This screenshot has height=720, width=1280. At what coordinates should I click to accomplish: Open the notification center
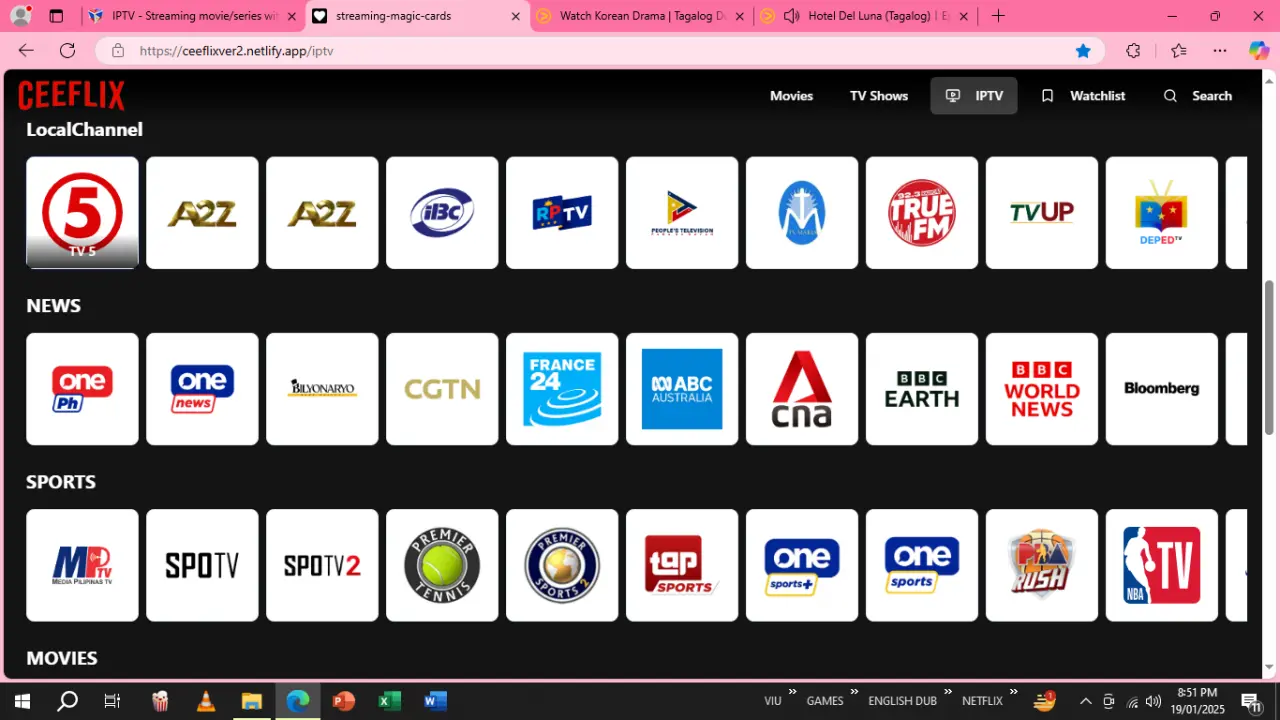(1251, 702)
